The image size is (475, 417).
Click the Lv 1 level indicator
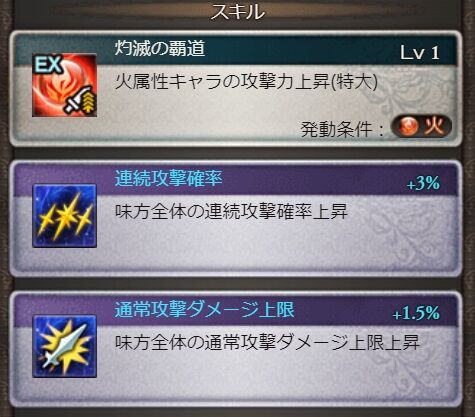(x=420, y=53)
